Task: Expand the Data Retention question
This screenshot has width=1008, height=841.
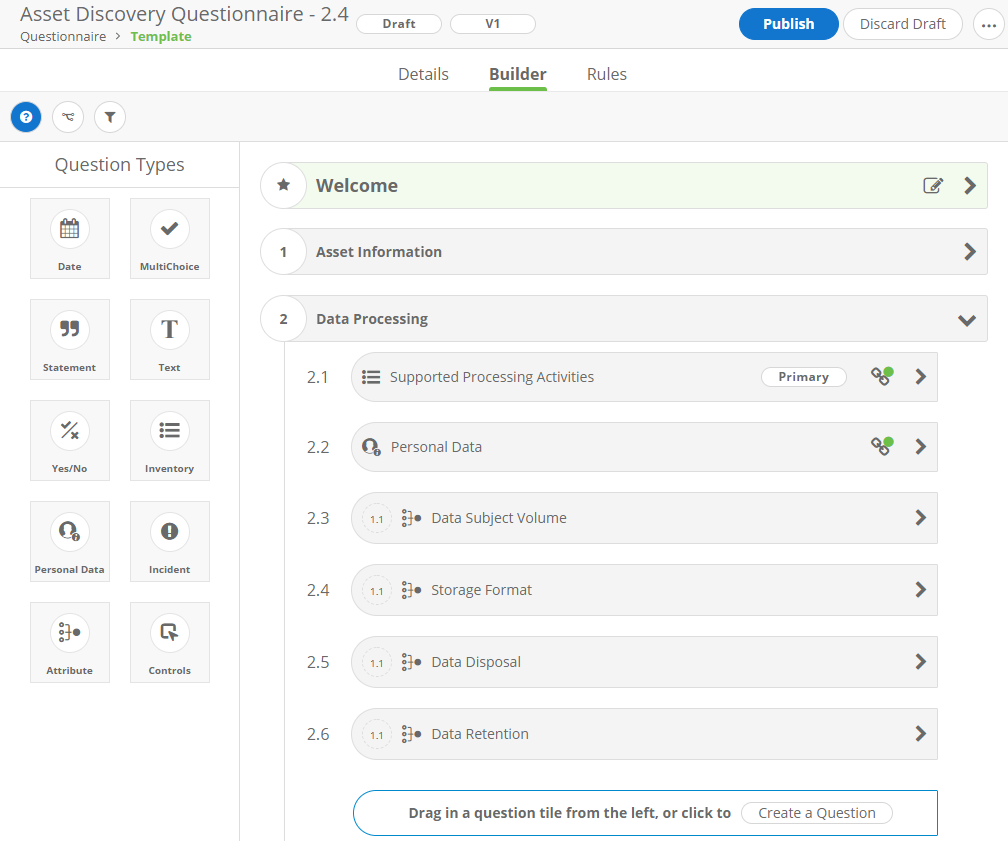Action: tap(920, 733)
